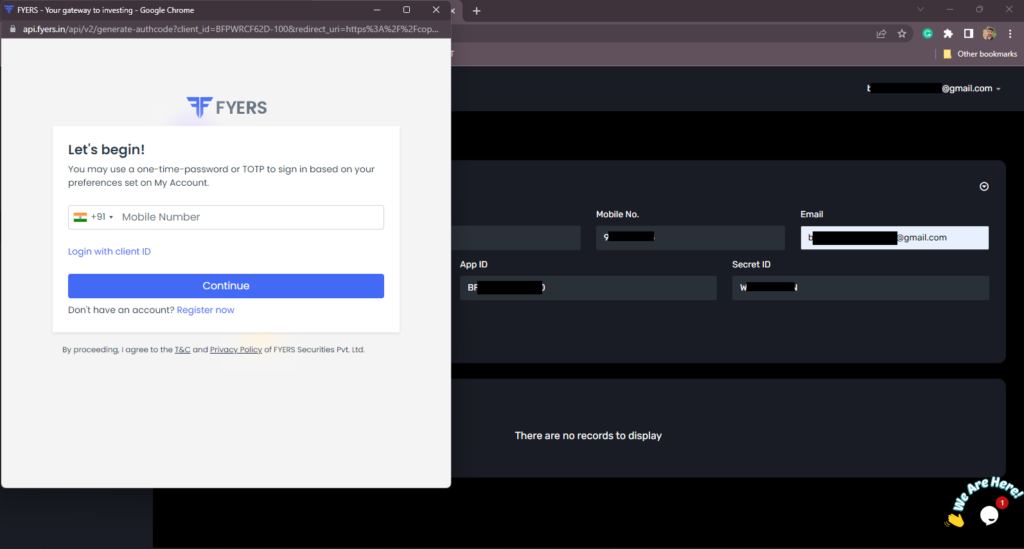Image resolution: width=1024 pixels, height=549 pixels.
Task: Close the background browser tab
Action: [453, 10]
